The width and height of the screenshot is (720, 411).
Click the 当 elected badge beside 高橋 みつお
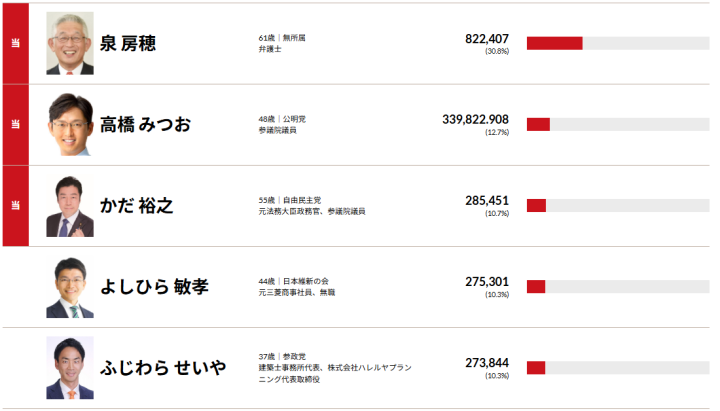[x=16, y=124]
